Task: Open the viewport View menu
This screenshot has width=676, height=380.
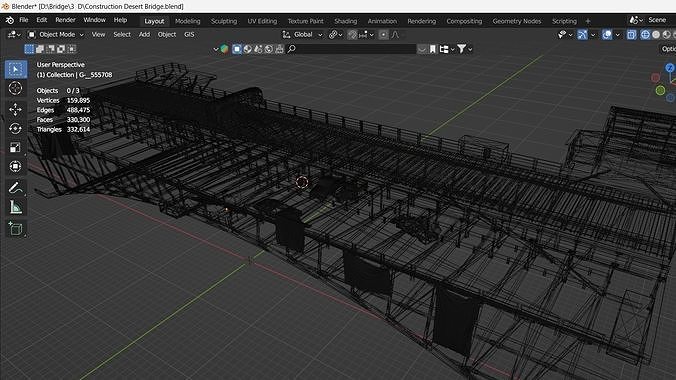Action: [98, 35]
